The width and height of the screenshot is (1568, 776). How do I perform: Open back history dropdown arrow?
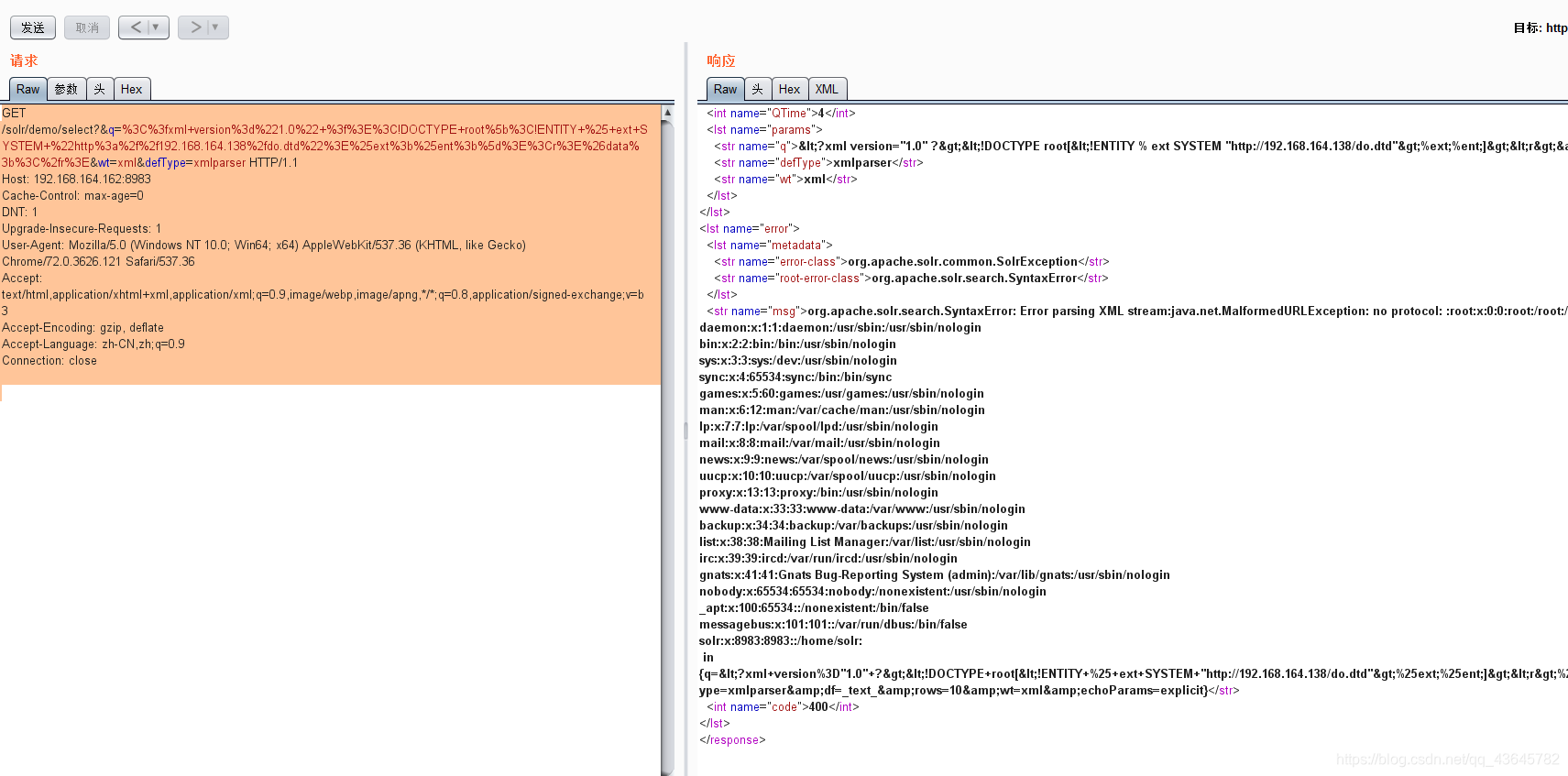[x=157, y=27]
